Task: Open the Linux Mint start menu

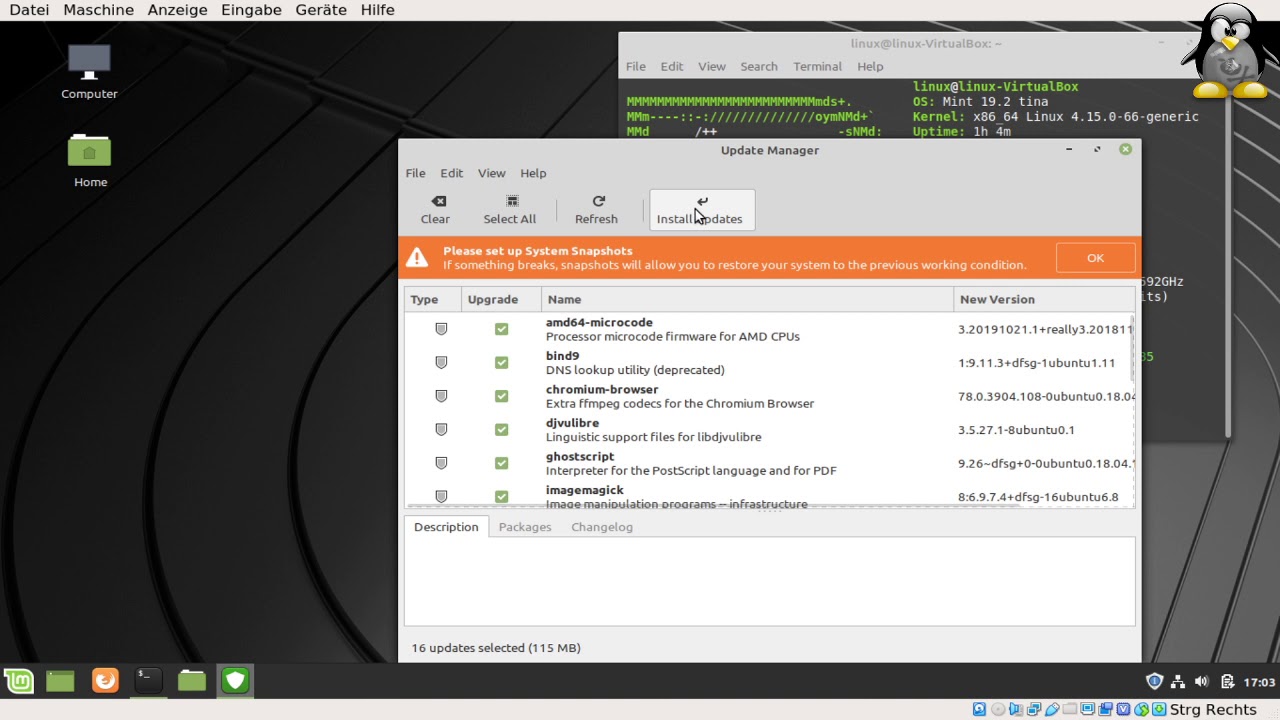Action: (18, 681)
